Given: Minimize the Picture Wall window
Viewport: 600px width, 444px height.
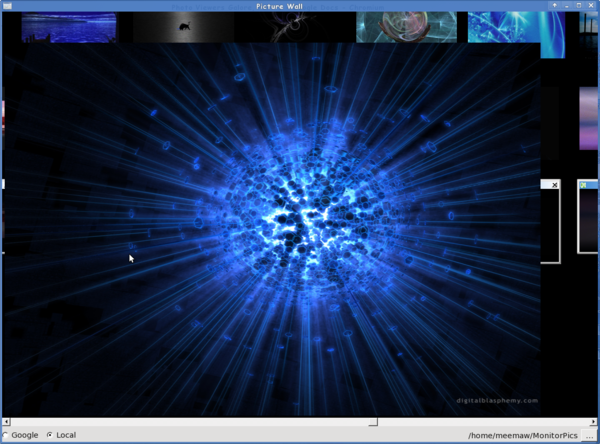Looking at the screenshot, I should 567,5.
